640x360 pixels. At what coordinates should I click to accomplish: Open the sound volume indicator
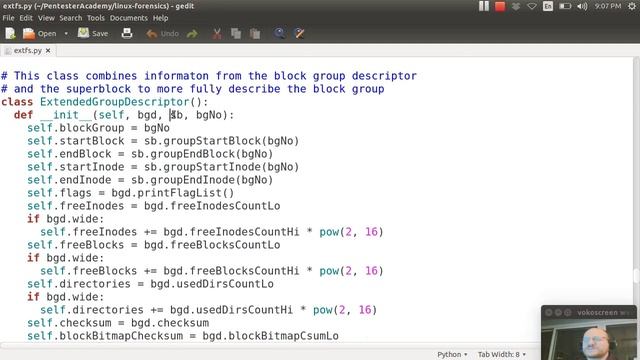point(582,6)
